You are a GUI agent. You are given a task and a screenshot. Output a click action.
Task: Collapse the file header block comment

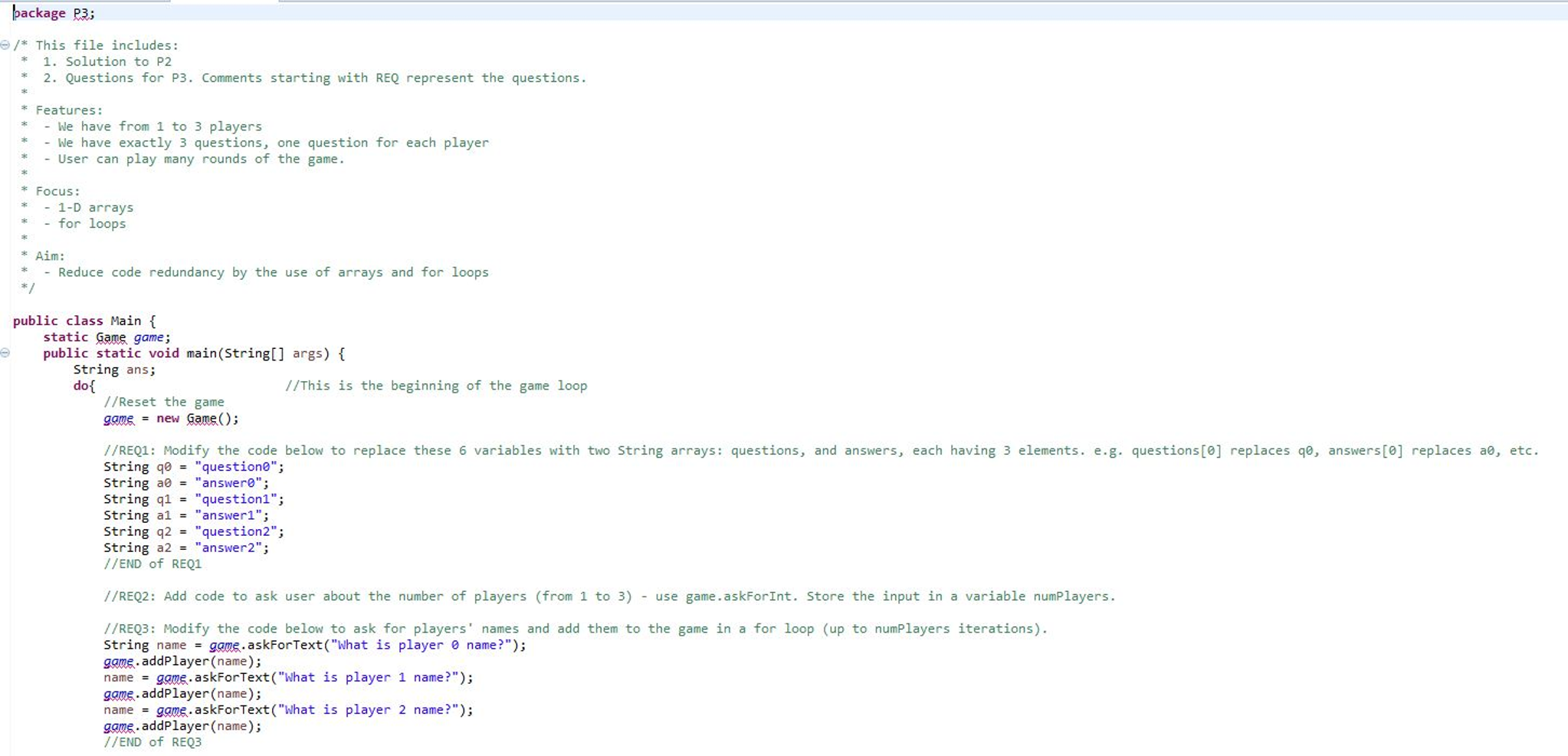5,45
